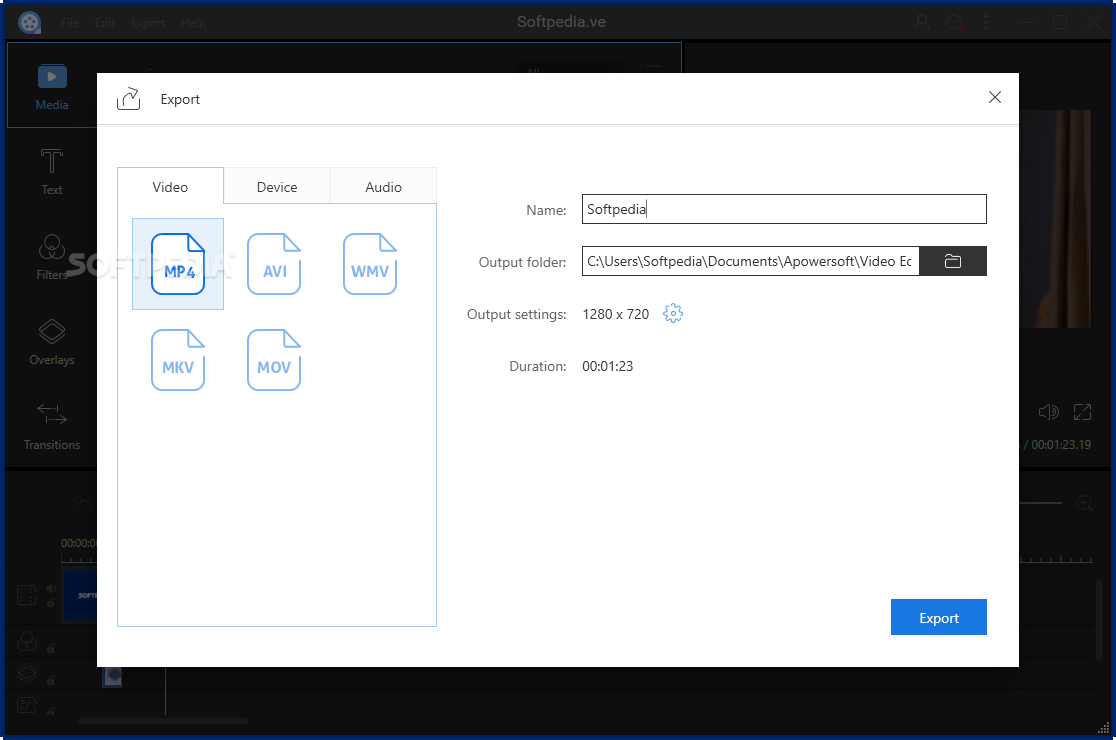Open the feedback chat icon
This screenshot has width=1116, height=740.
click(954, 23)
